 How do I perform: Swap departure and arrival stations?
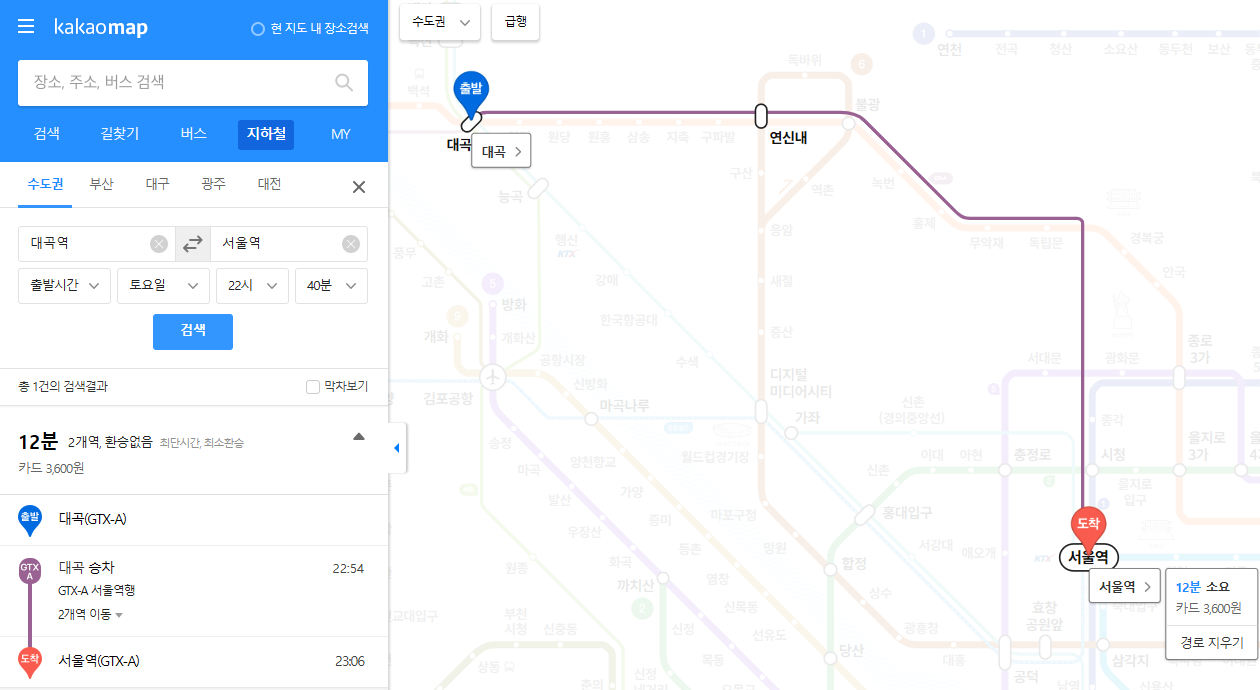pos(193,244)
